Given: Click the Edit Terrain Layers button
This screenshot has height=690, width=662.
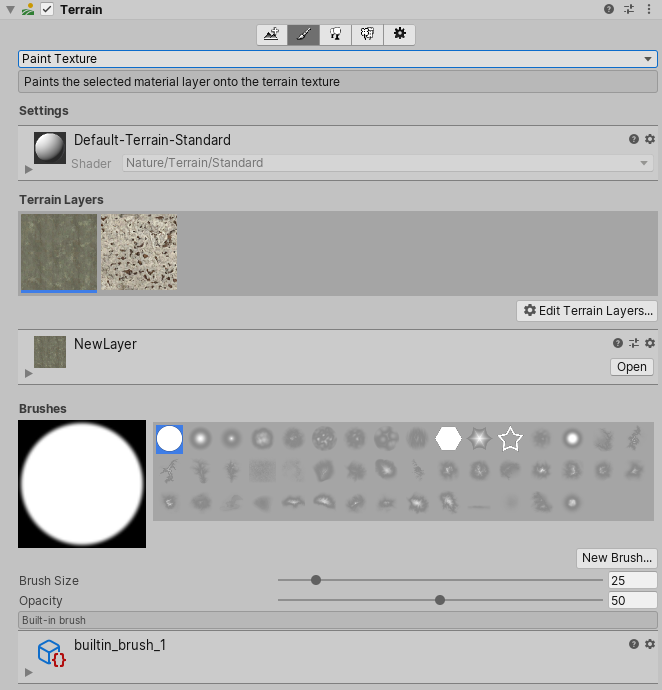Looking at the screenshot, I should pos(586,311).
